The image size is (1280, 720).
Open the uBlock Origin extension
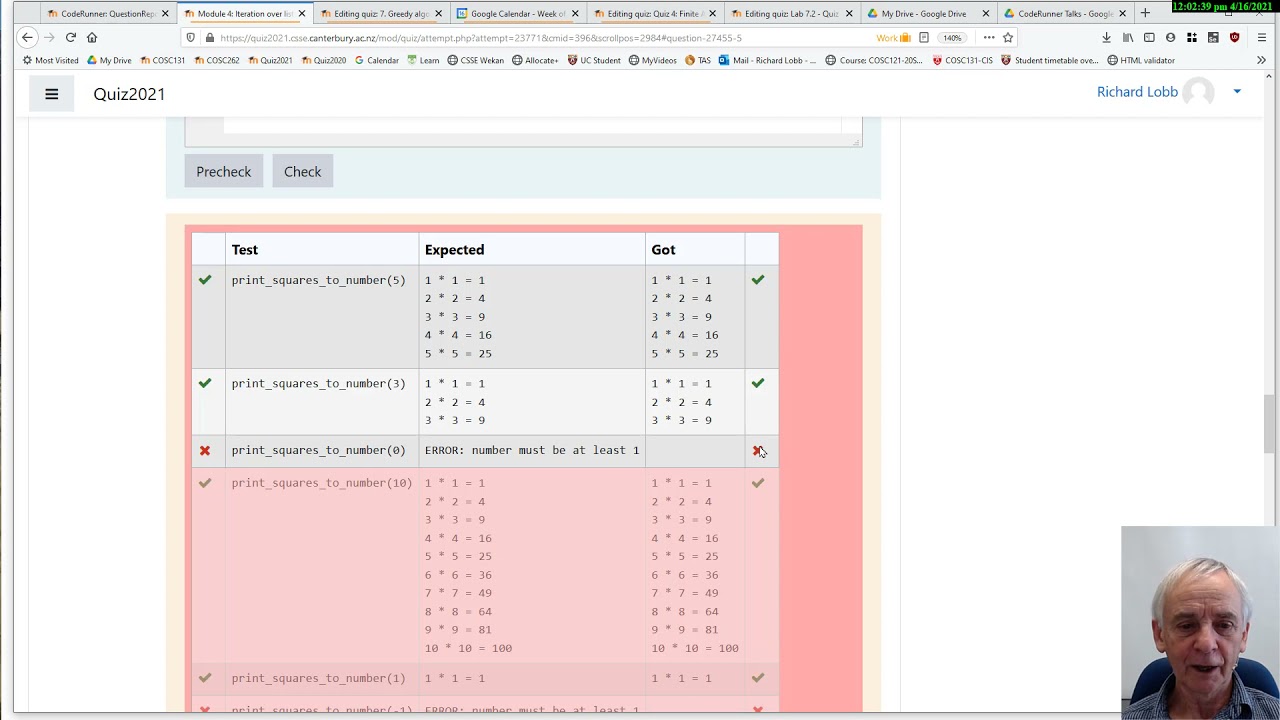[x=1234, y=38]
